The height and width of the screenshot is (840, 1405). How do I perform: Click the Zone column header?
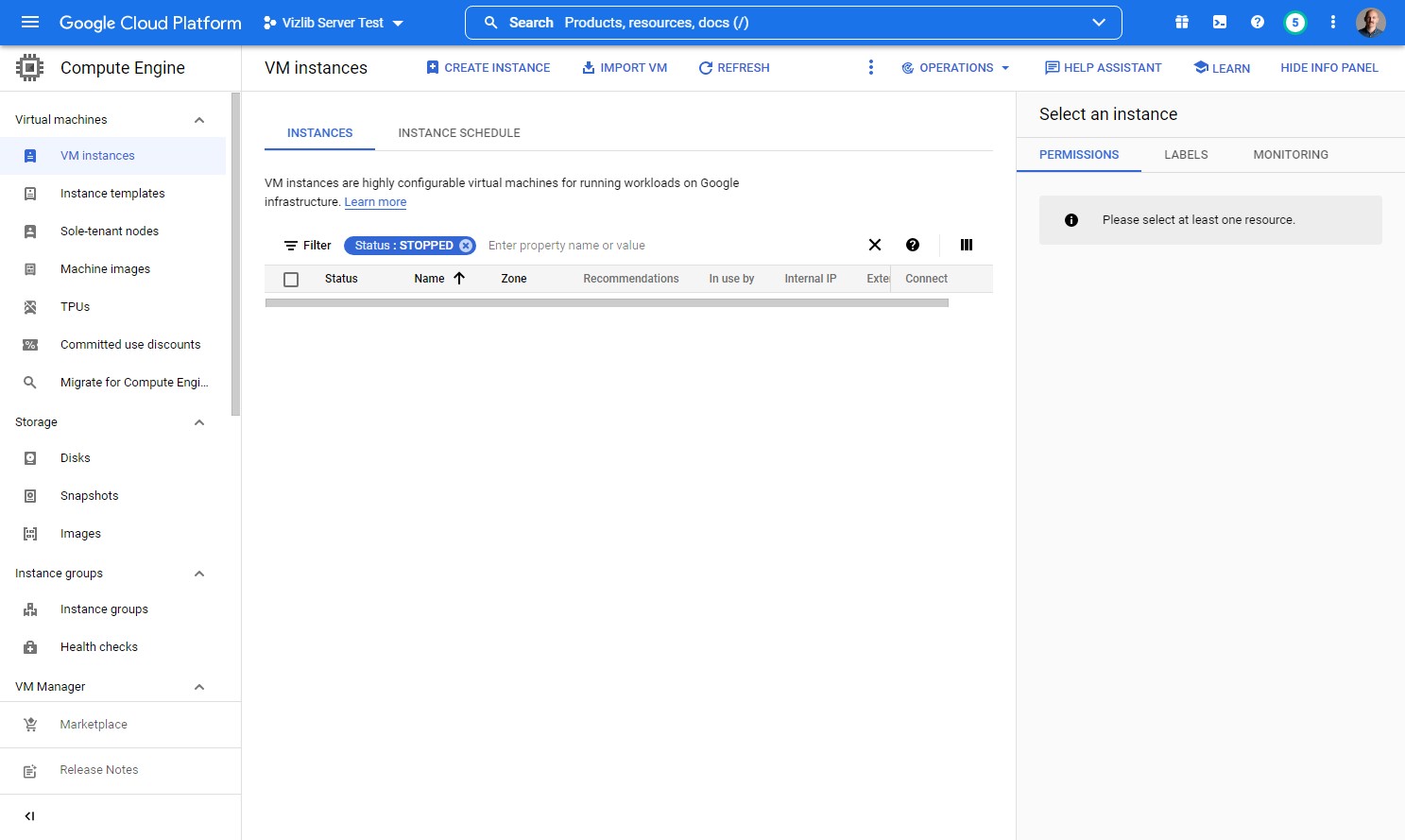click(x=514, y=279)
